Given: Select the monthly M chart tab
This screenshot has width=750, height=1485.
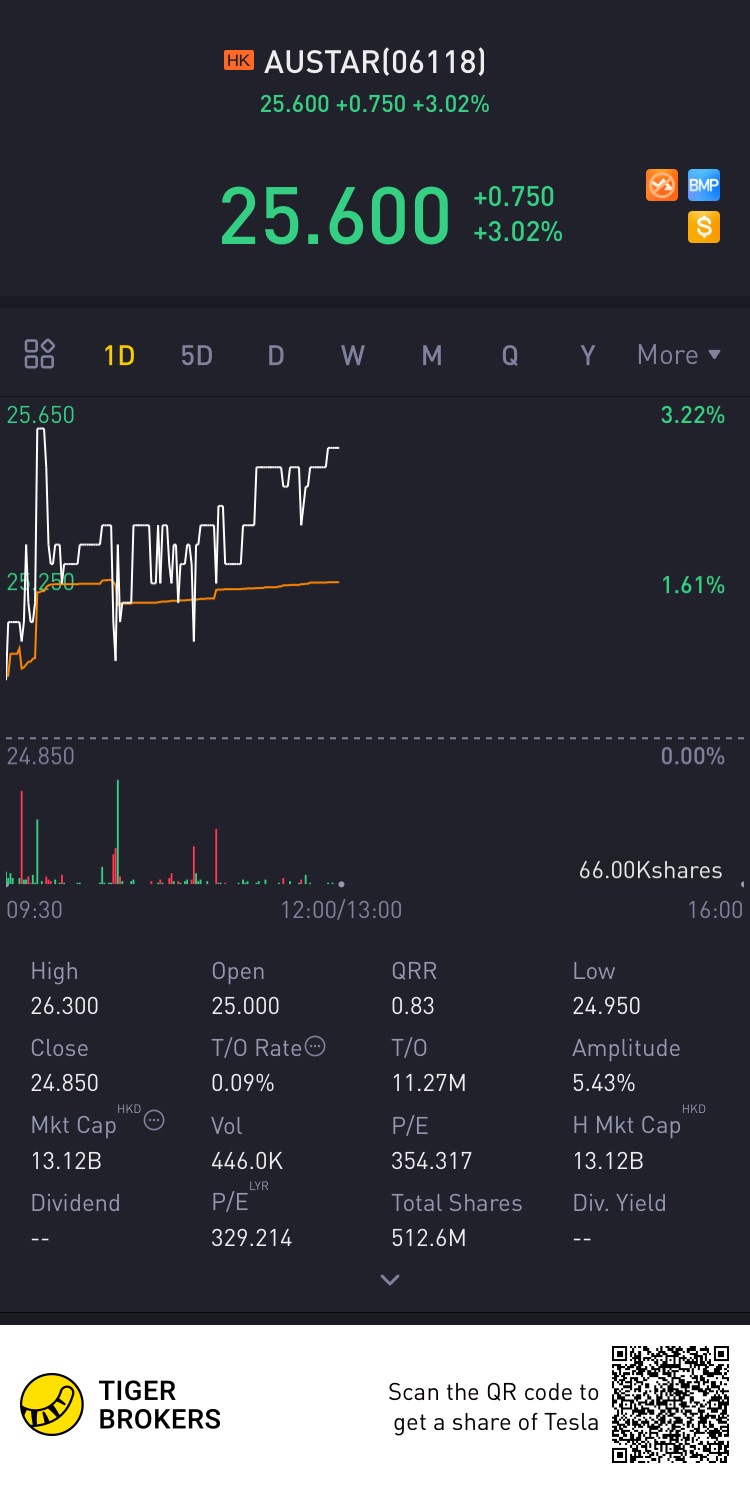Looking at the screenshot, I should click(x=431, y=355).
